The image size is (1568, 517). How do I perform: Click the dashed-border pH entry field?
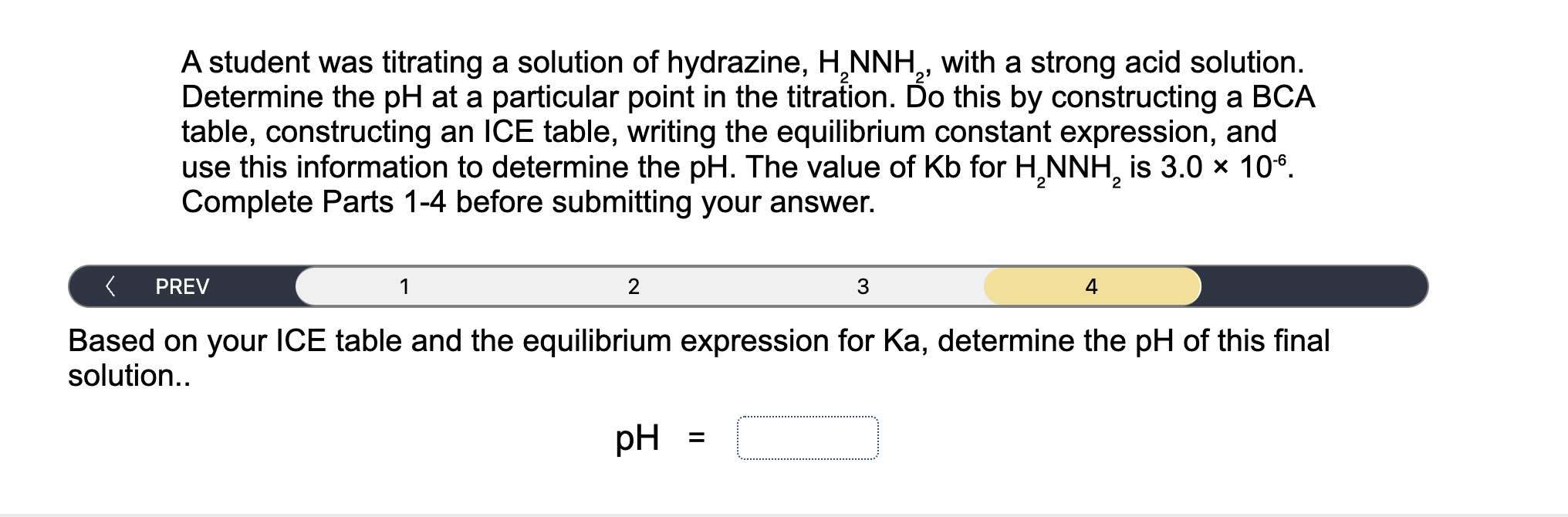(809, 438)
